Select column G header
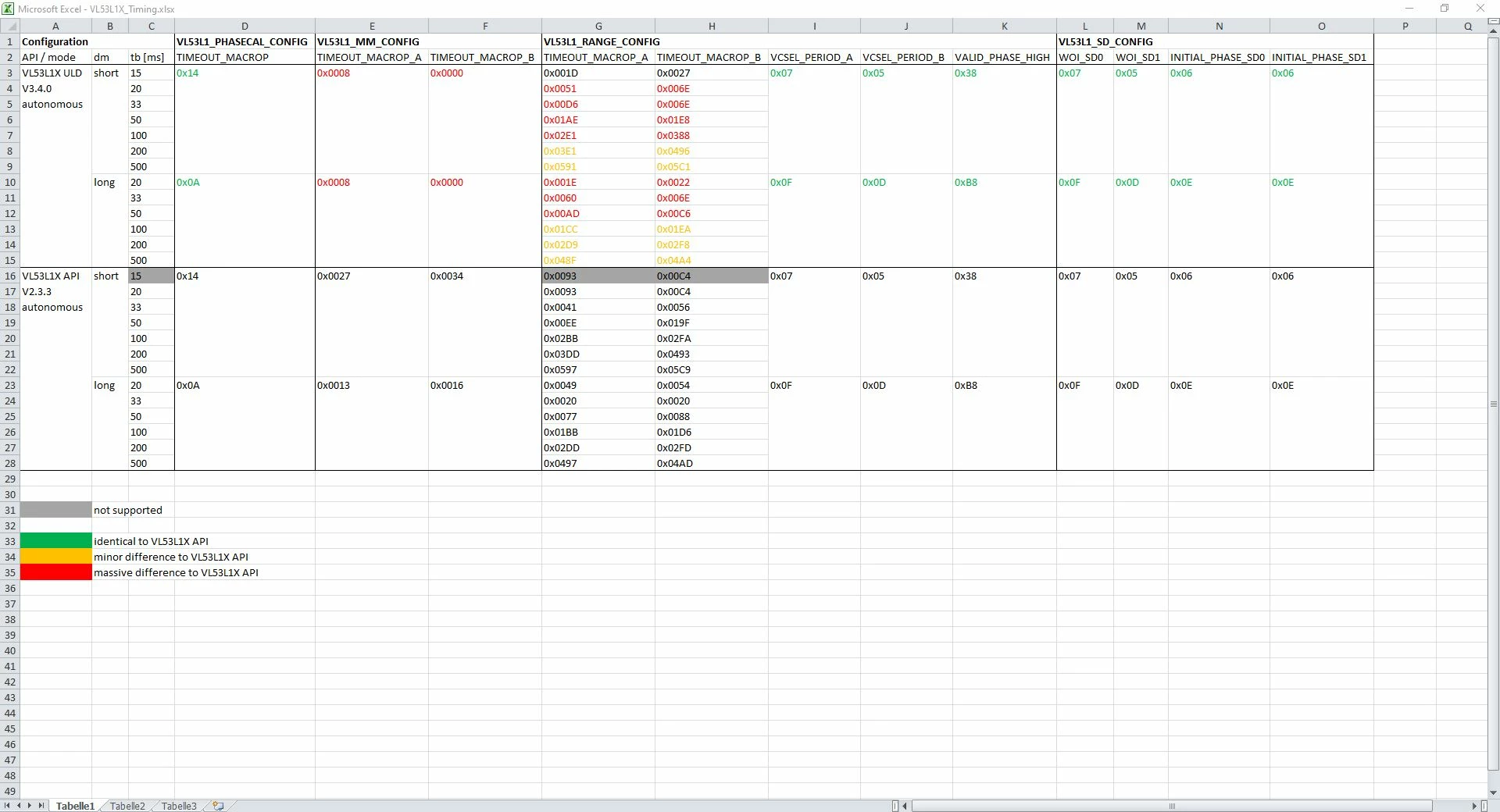The image size is (1500, 812). tap(598, 26)
